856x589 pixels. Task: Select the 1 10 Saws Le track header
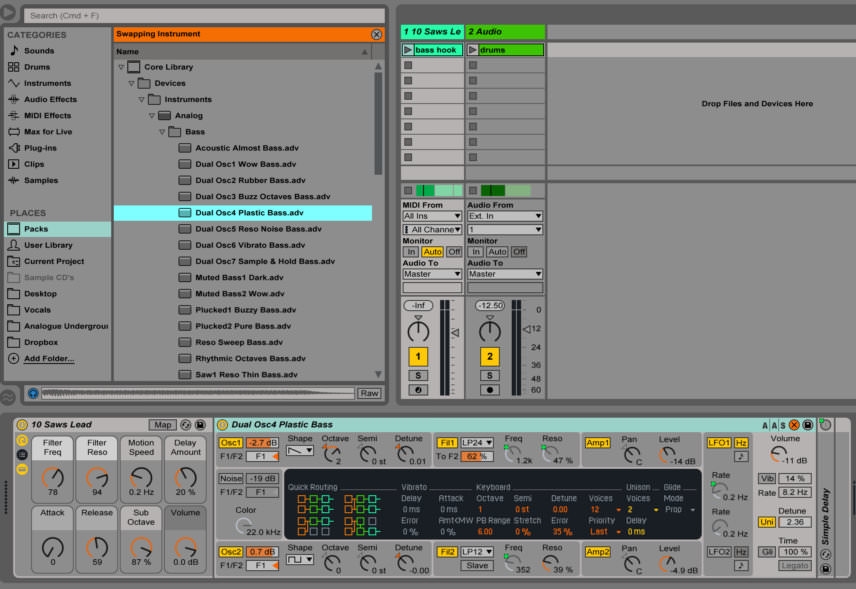pos(432,32)
